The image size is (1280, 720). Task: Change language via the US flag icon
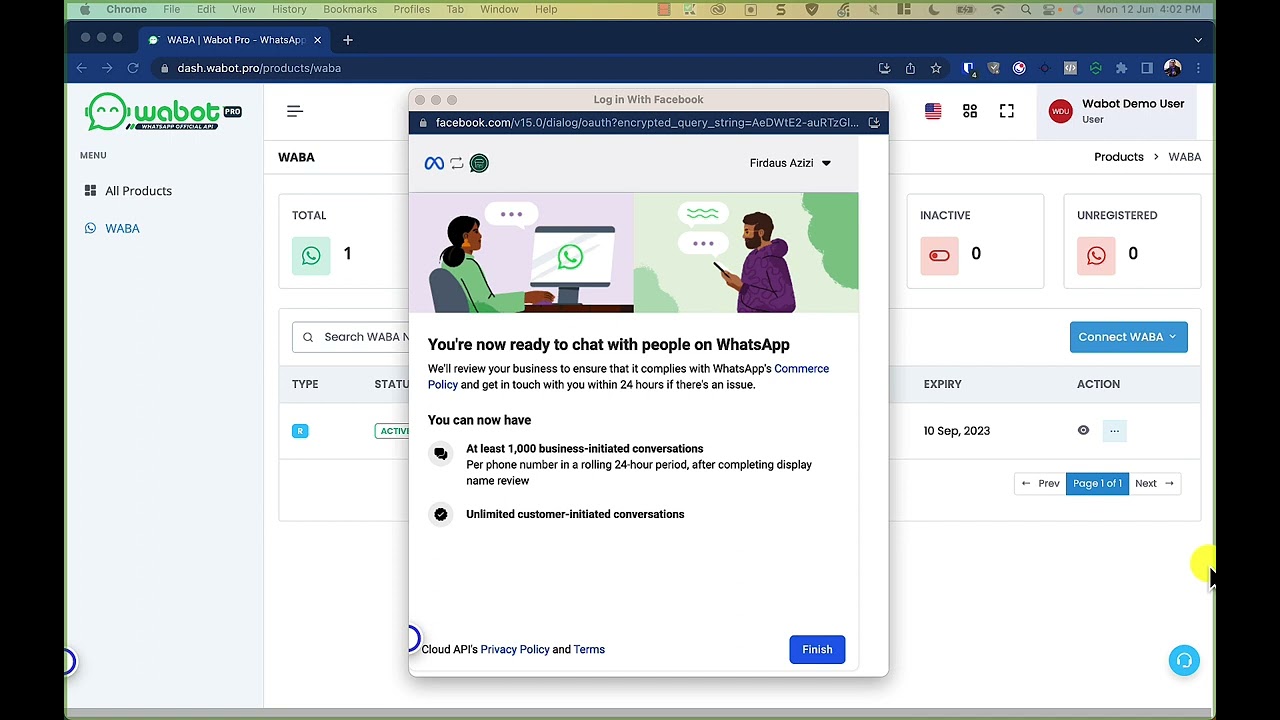933,111
